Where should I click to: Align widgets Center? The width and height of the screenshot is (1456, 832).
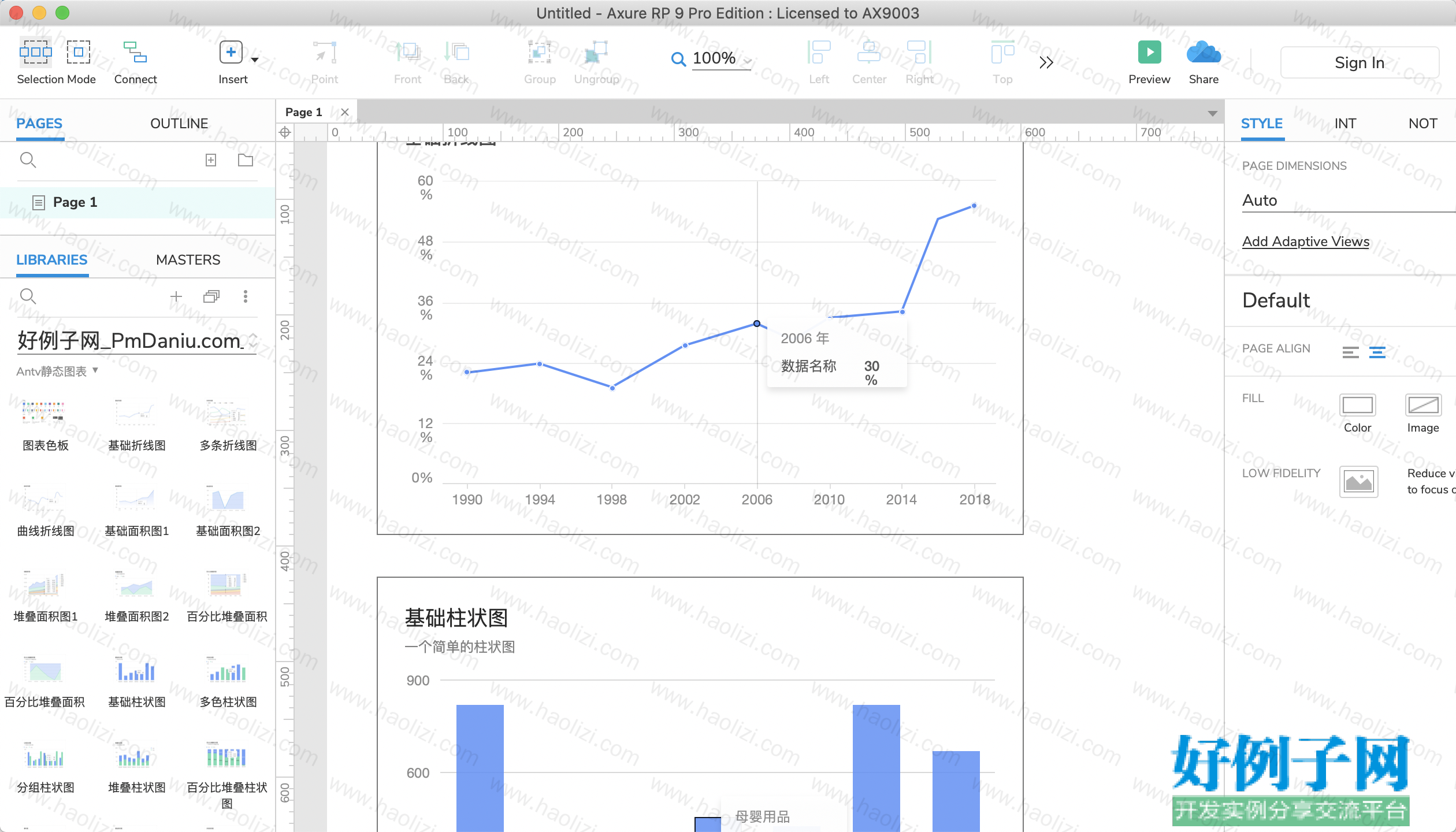click(x=869, y=52)
